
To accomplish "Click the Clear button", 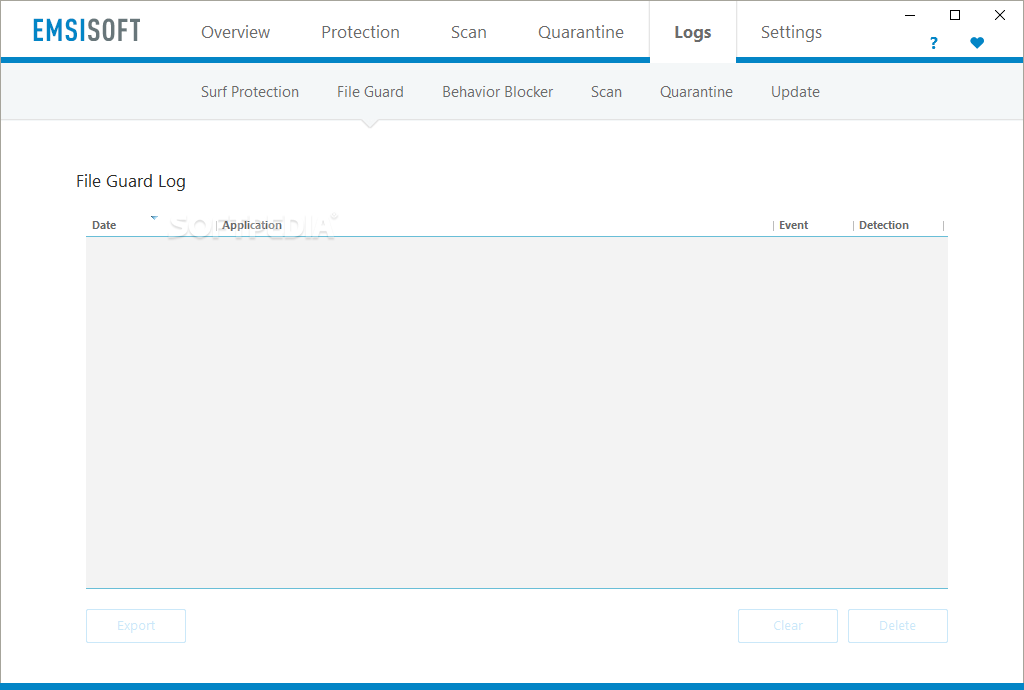I will point(788,626).
